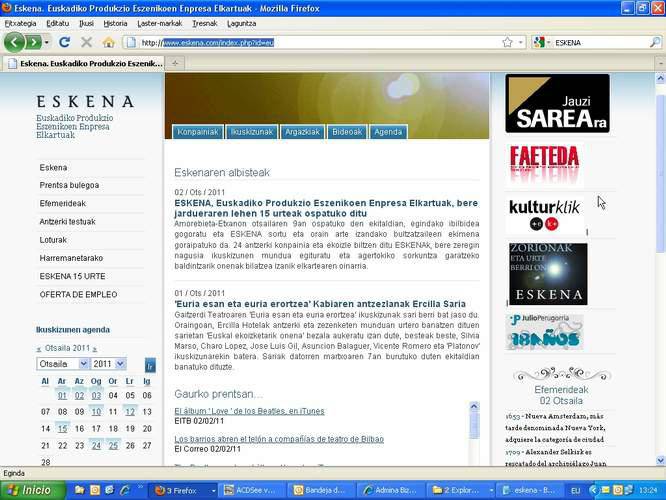
Task: Switch to the ACDSee taskbar window
Action: point(251,490)
